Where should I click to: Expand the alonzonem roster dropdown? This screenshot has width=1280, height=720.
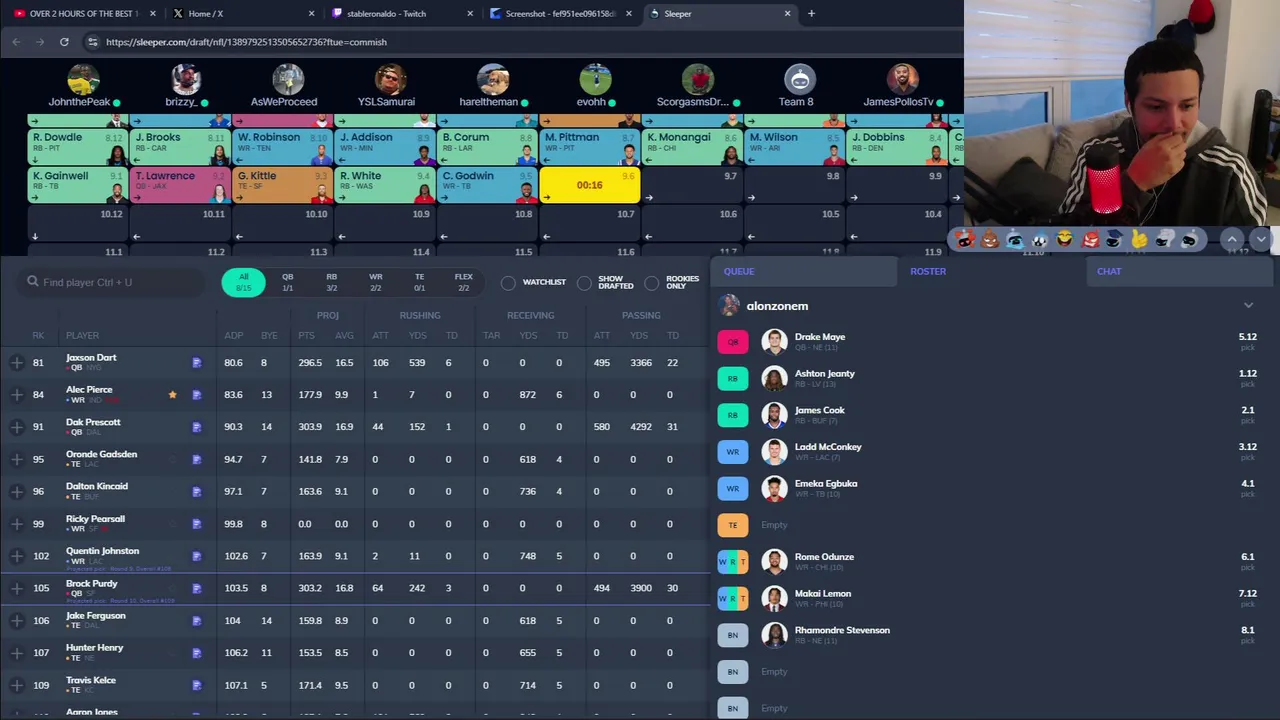tap(1248, 306)
